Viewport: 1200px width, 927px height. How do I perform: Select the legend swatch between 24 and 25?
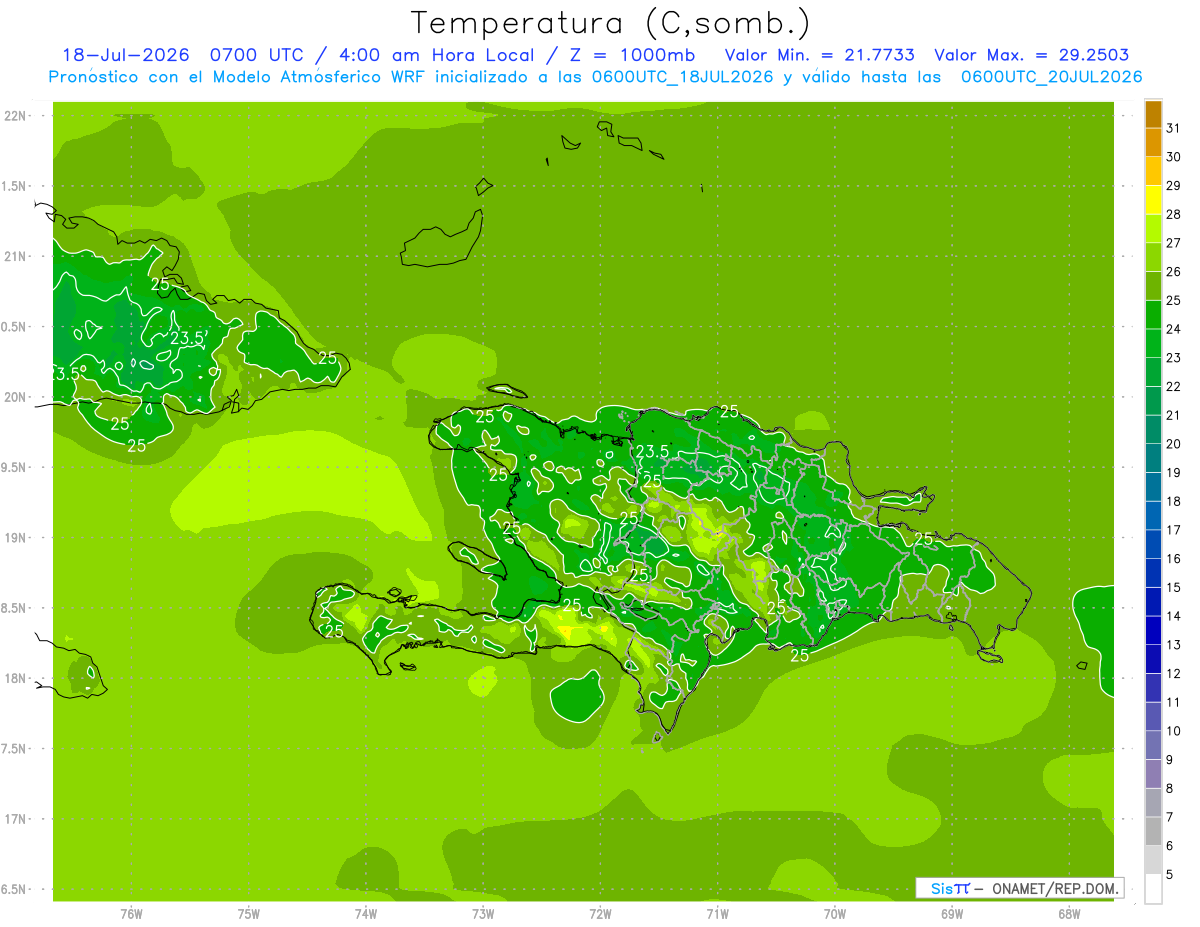click(1153, 315)
